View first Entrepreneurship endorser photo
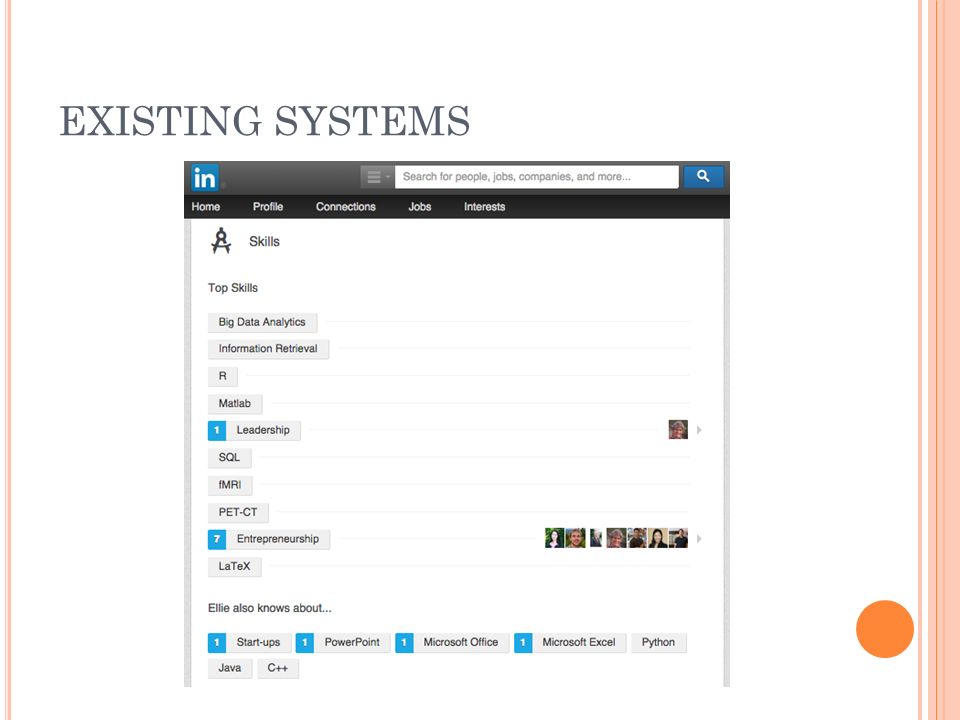Viewport: 960px width, 720px height. click(x=554, y=538)
